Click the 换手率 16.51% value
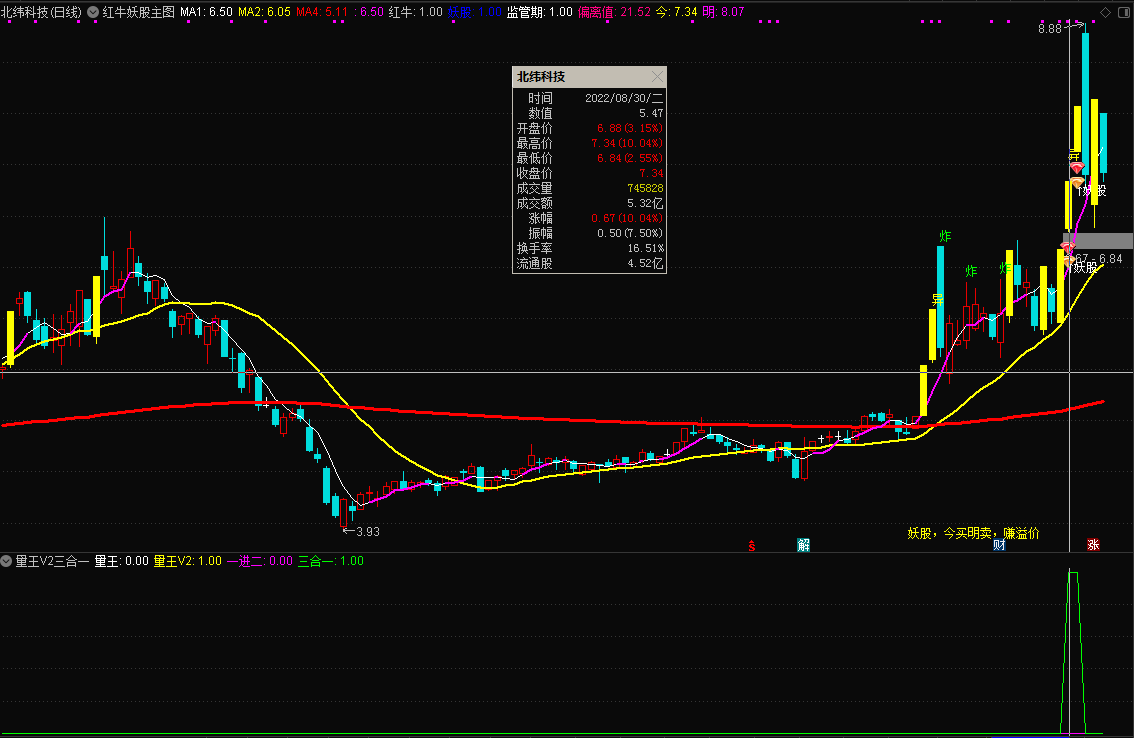 pos(646,248)
